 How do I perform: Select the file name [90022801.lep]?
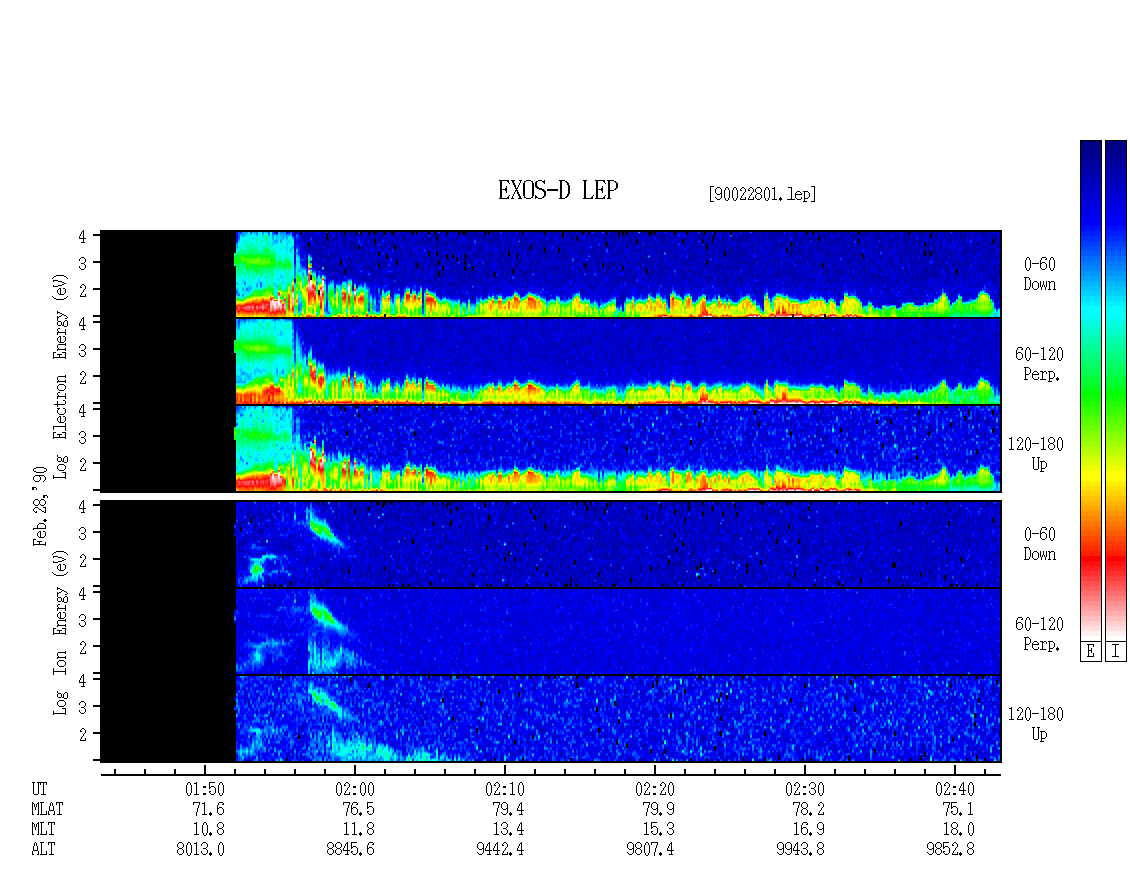[x=762, y=194]
